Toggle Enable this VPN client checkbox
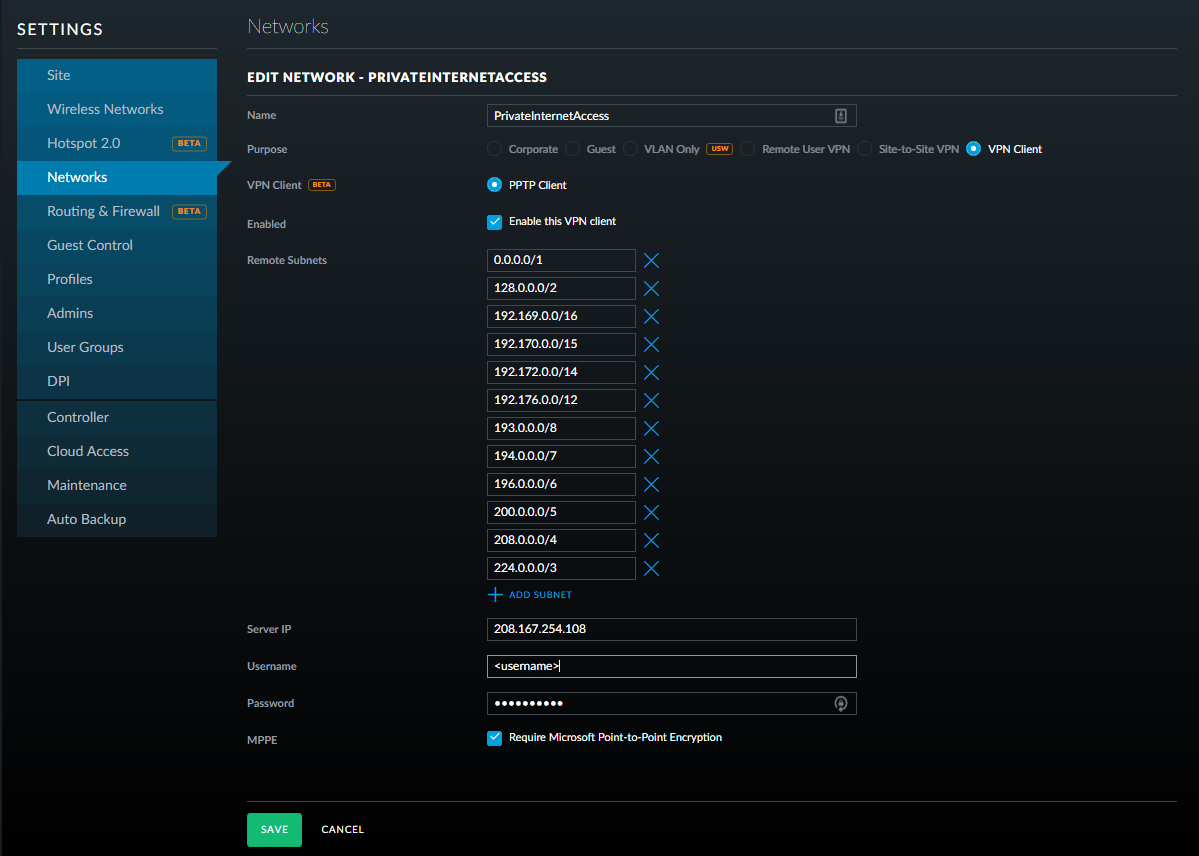Screen dimensions: 1199x856 coord(495,222)
